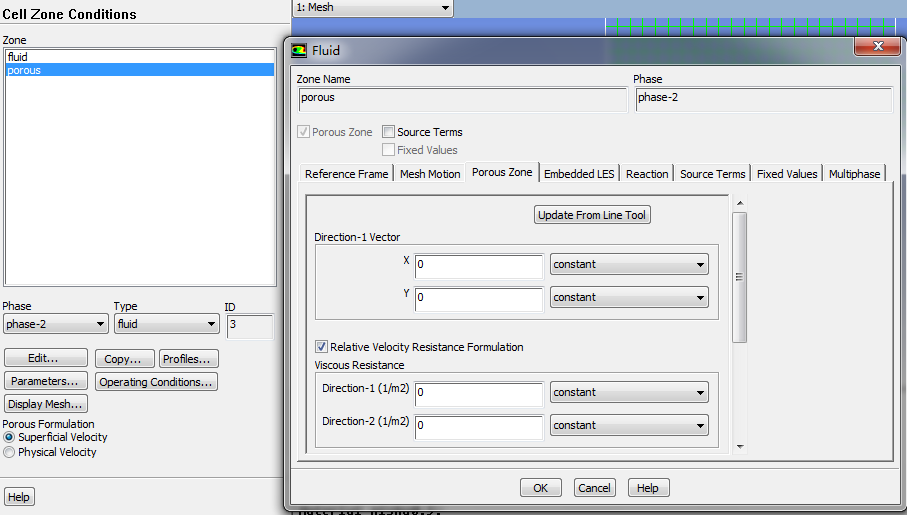
Task: Enable the Source Terms checkbox
Action: (x=389, y=132)
